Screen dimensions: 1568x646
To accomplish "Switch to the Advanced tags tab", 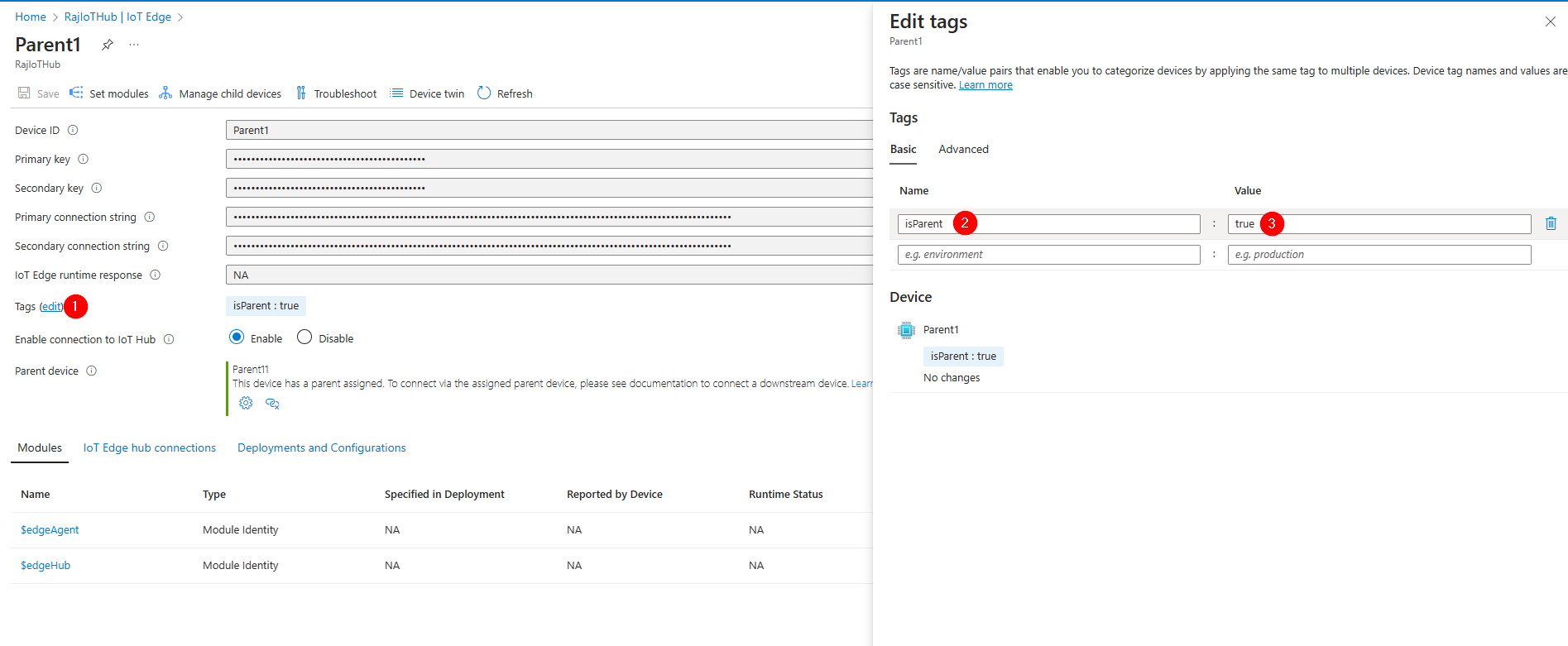I will pos(963,149).
